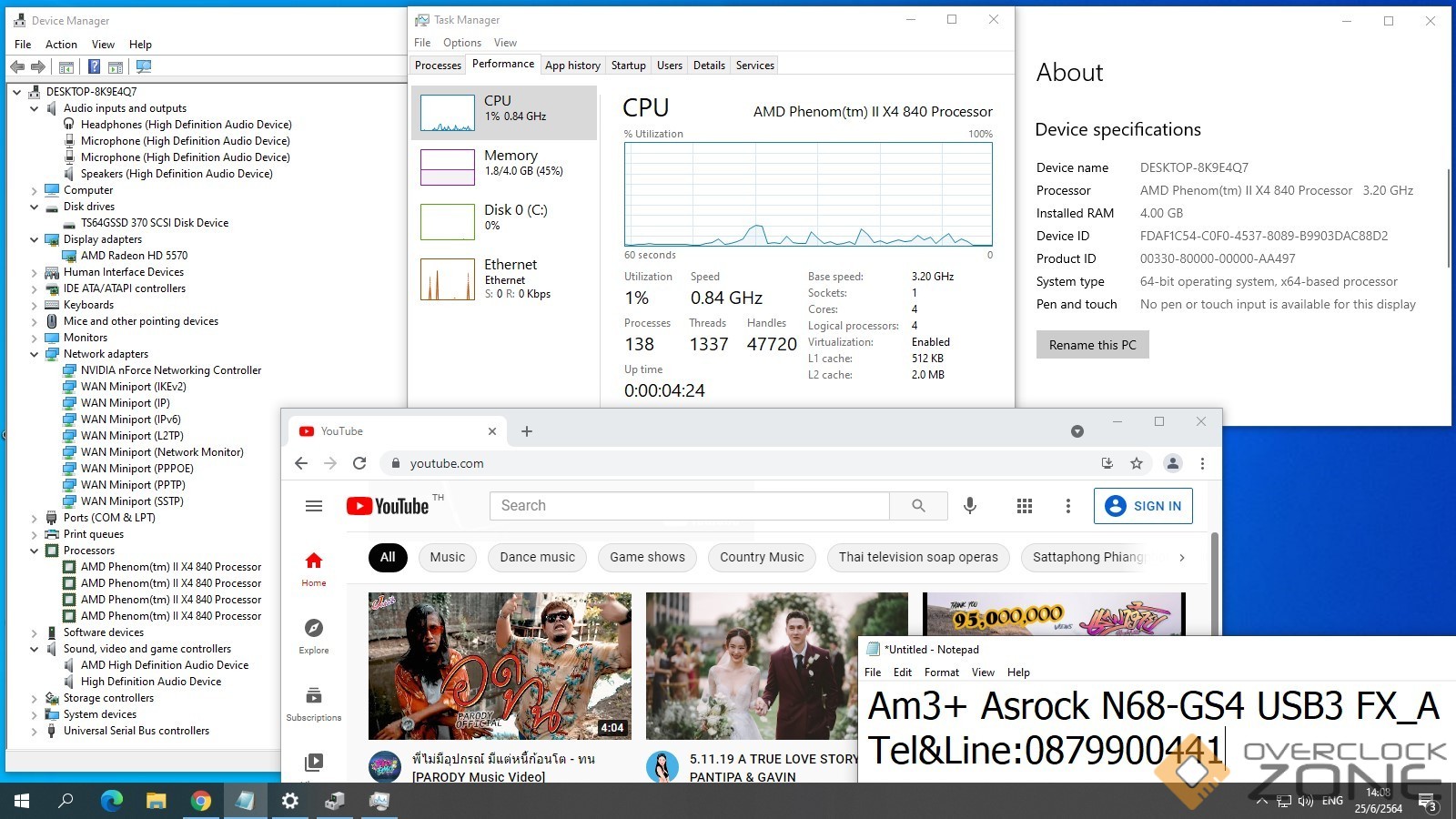The height and width of the screenshot is (819, 1456).
Task: Click the Rename this PC button
Action: (1092, 345)
